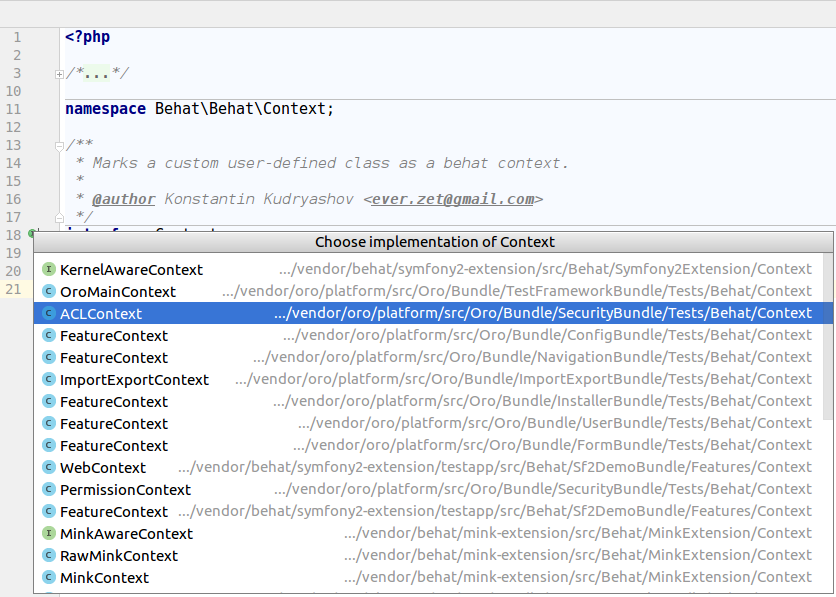Collapse the docblock starting at line 13
Viewport: 836px width, 597px height.
[x=60, y=146]
